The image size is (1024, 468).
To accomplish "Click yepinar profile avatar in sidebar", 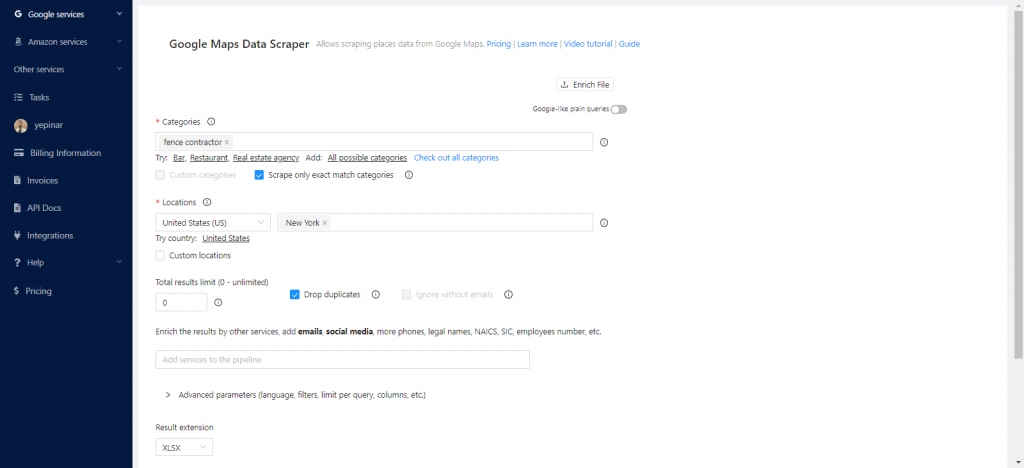I will click(x=20, y=126).
